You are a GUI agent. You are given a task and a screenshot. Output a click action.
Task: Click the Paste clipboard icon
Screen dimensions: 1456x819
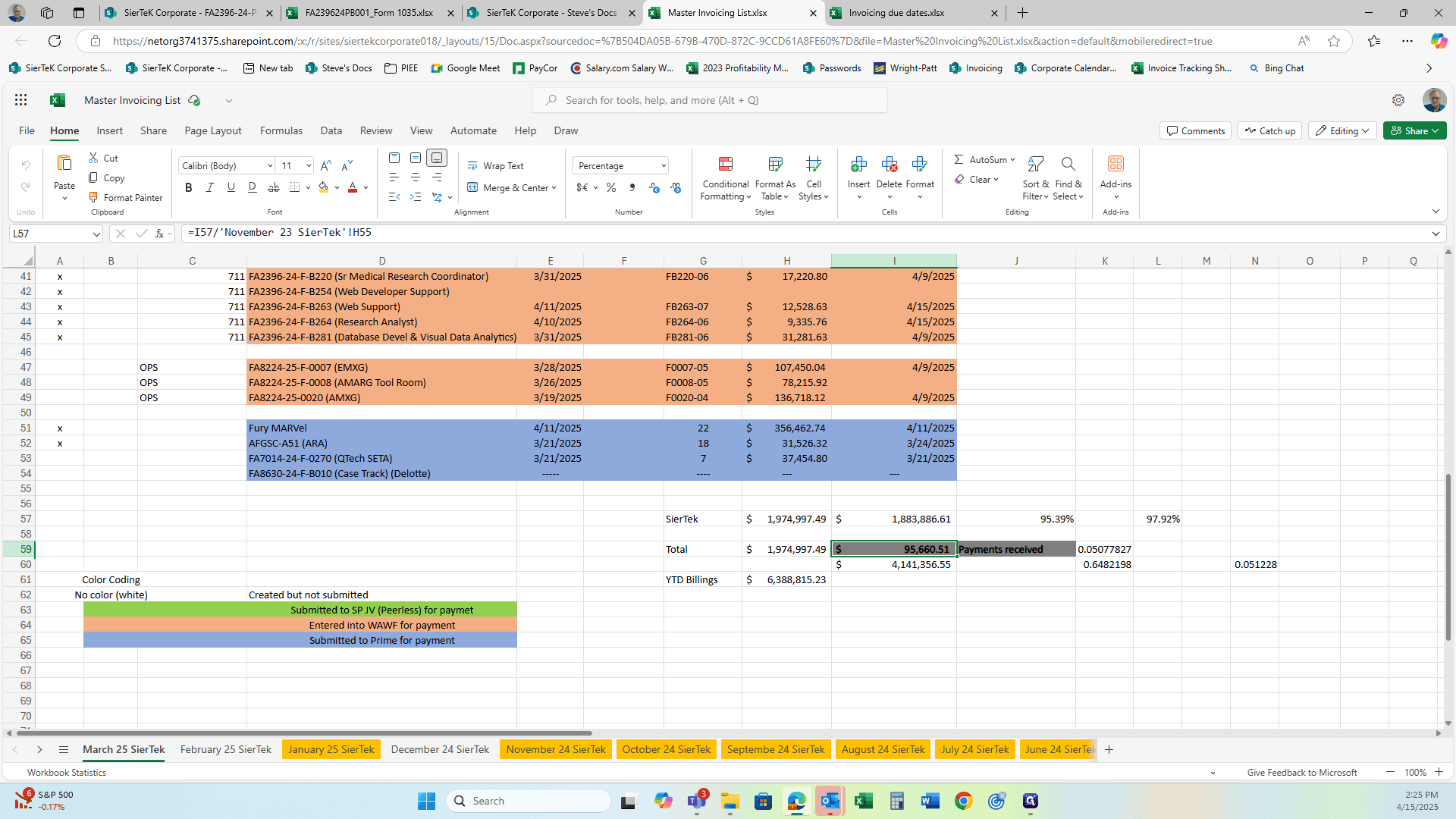click(x=64, y=163)
